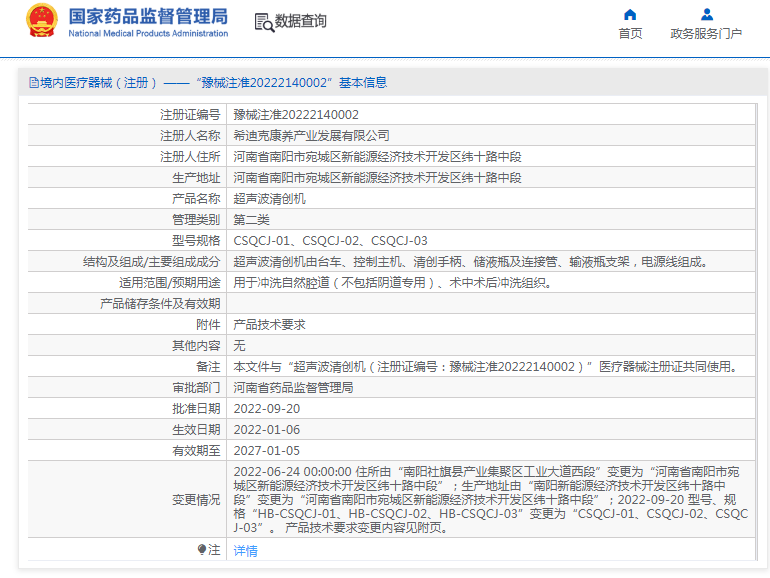
Task: Click the 产品储存条件及有效期 row label
Action: click(x=160, y=304)
